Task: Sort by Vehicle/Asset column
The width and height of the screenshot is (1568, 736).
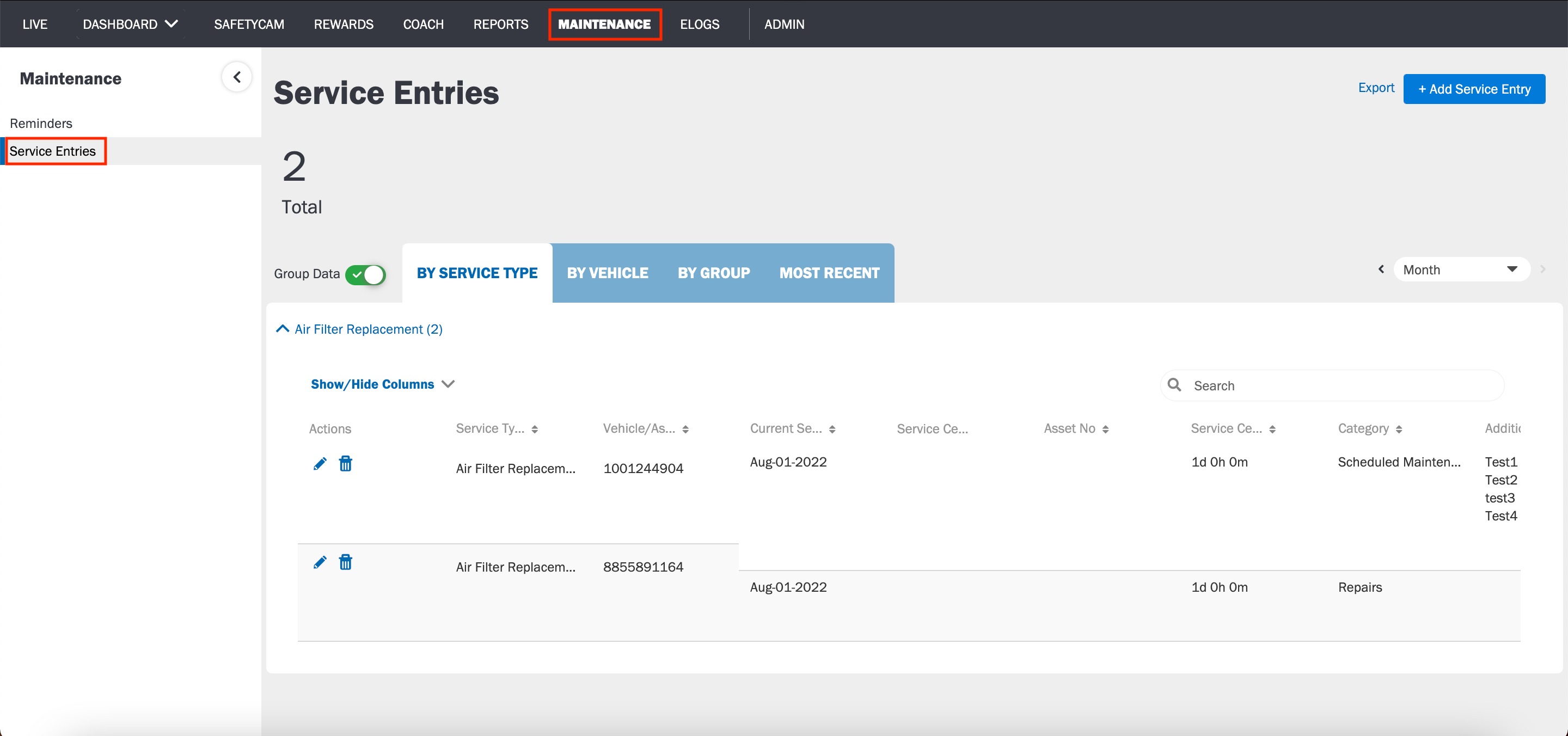Action: point(685,429)
